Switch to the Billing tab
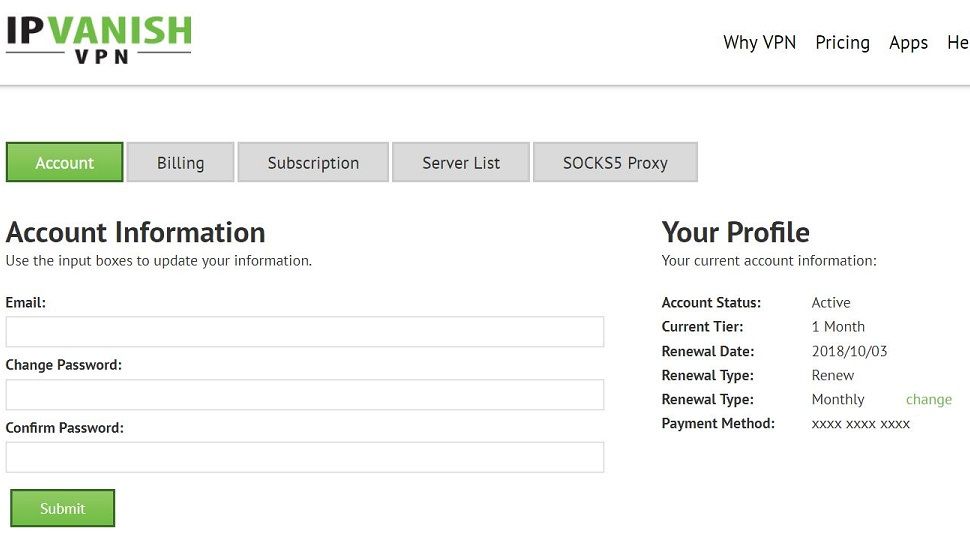970x545 pixels. tap(180, 163)
